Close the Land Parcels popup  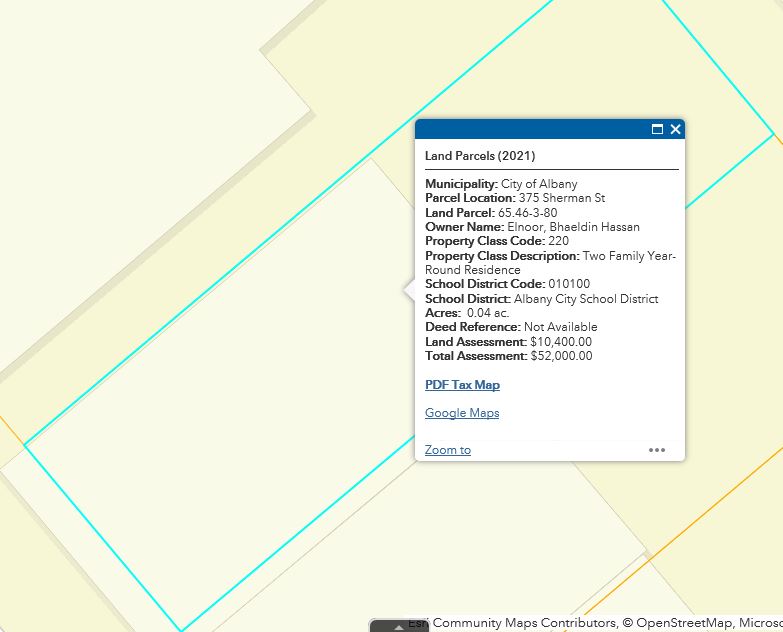pos(676,129)
